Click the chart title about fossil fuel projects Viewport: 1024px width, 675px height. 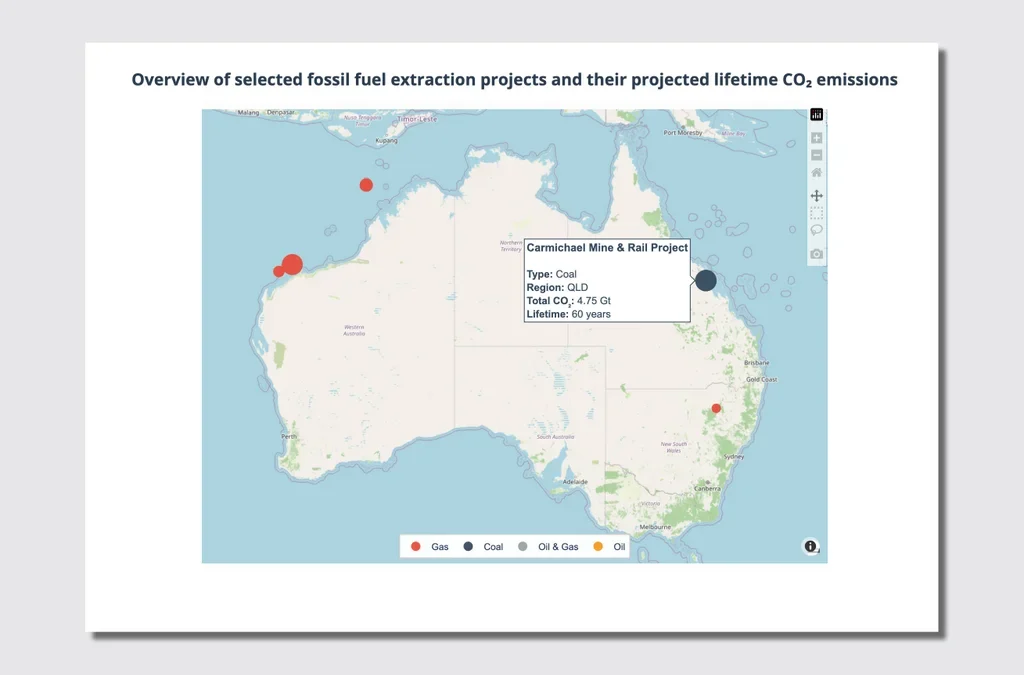click(x=515, y=80)
